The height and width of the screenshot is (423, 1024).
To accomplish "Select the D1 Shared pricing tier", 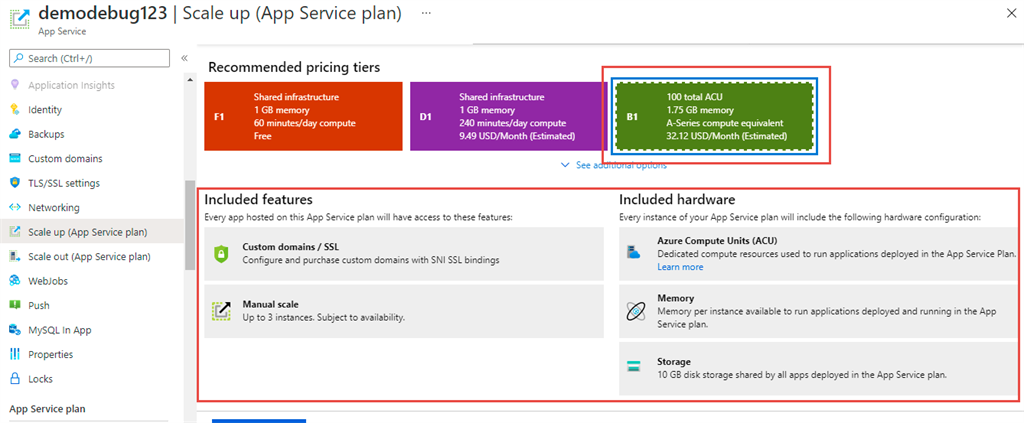I will pos(508,116).
